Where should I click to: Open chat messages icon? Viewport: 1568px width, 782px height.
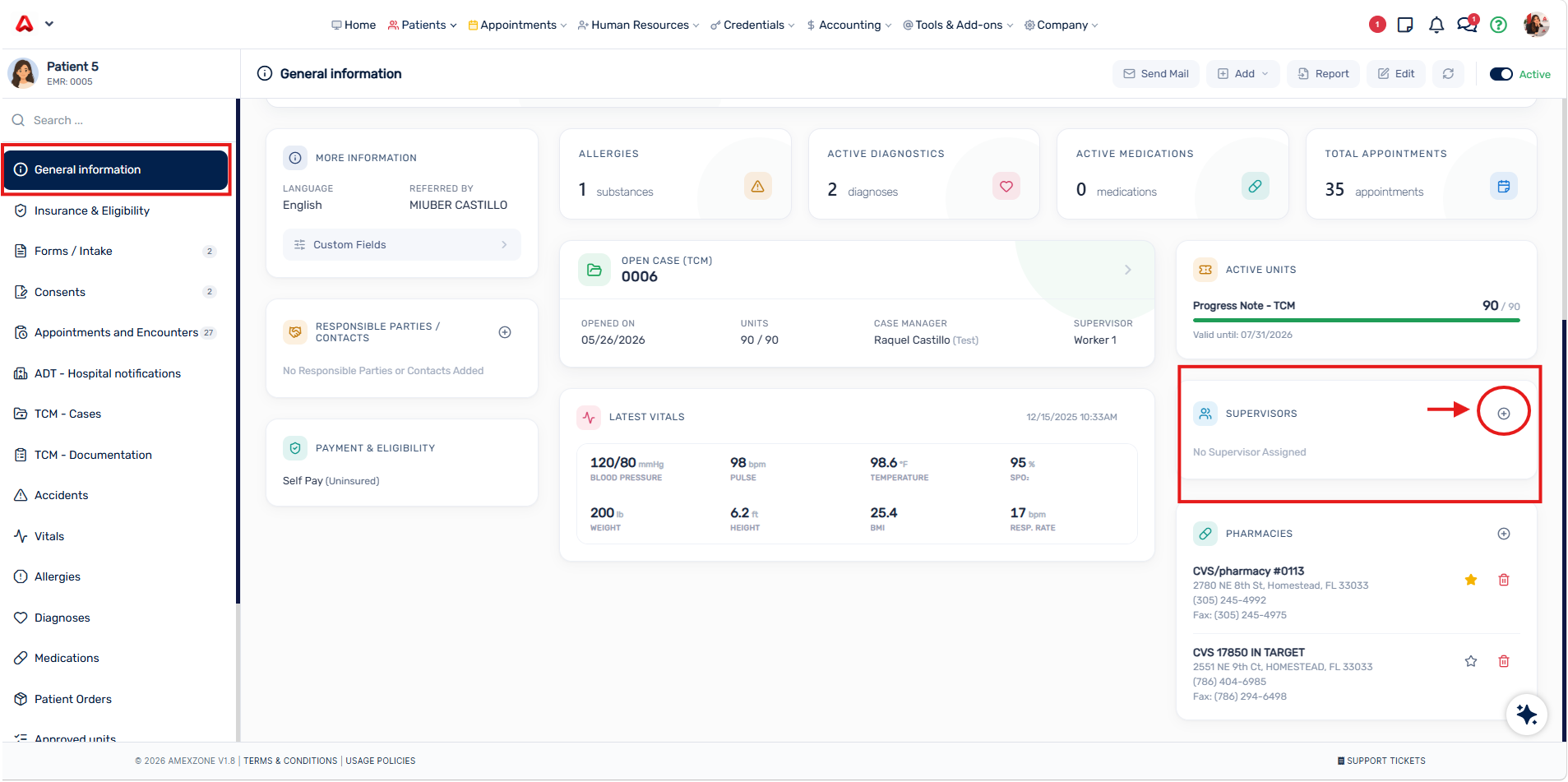[x=1467, y=24]
